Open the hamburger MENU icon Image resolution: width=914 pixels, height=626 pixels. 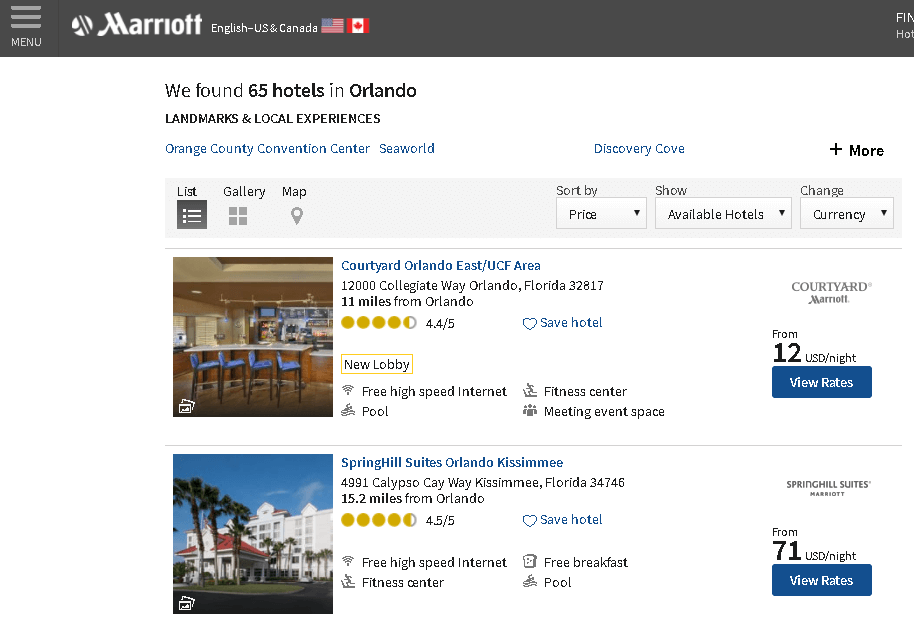[x=26, y=17]
